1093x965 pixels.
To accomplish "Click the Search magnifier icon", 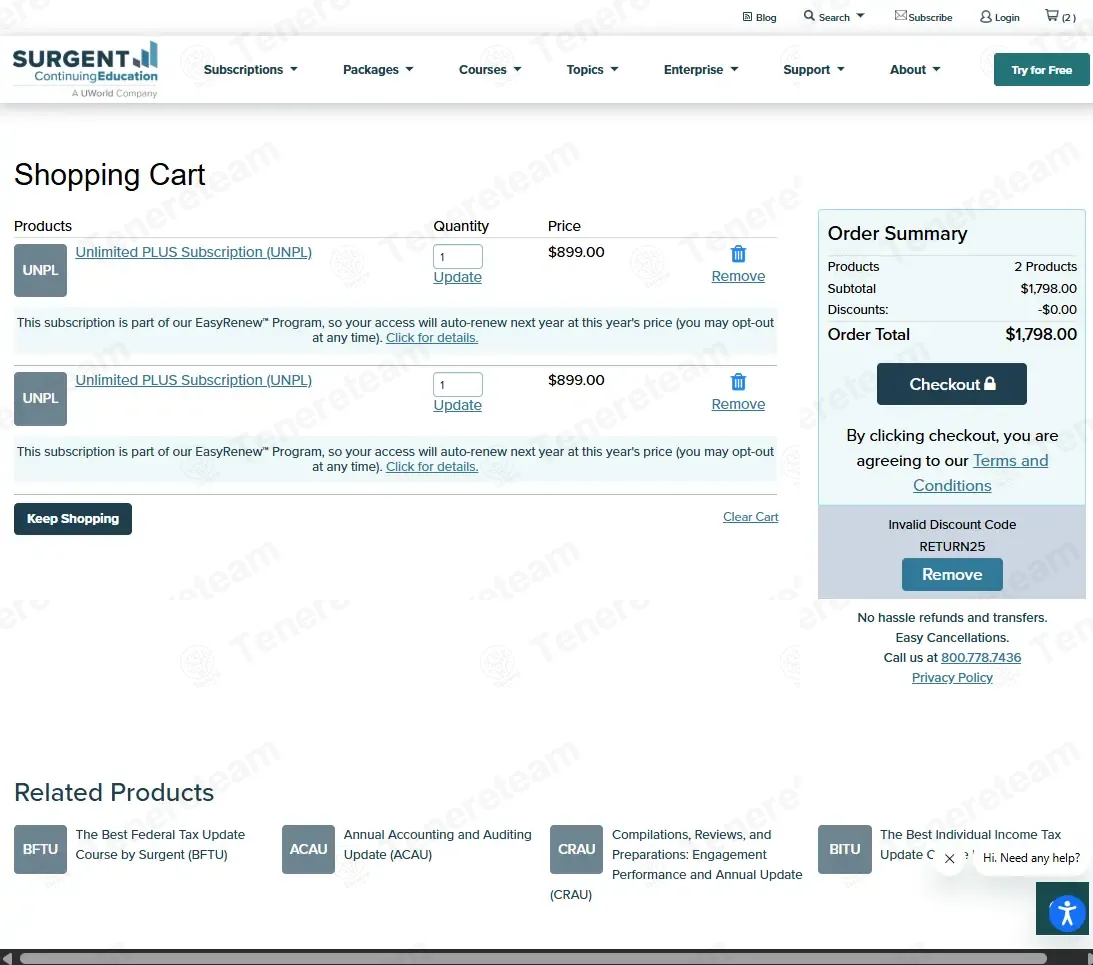I will (x=809, y=15).
